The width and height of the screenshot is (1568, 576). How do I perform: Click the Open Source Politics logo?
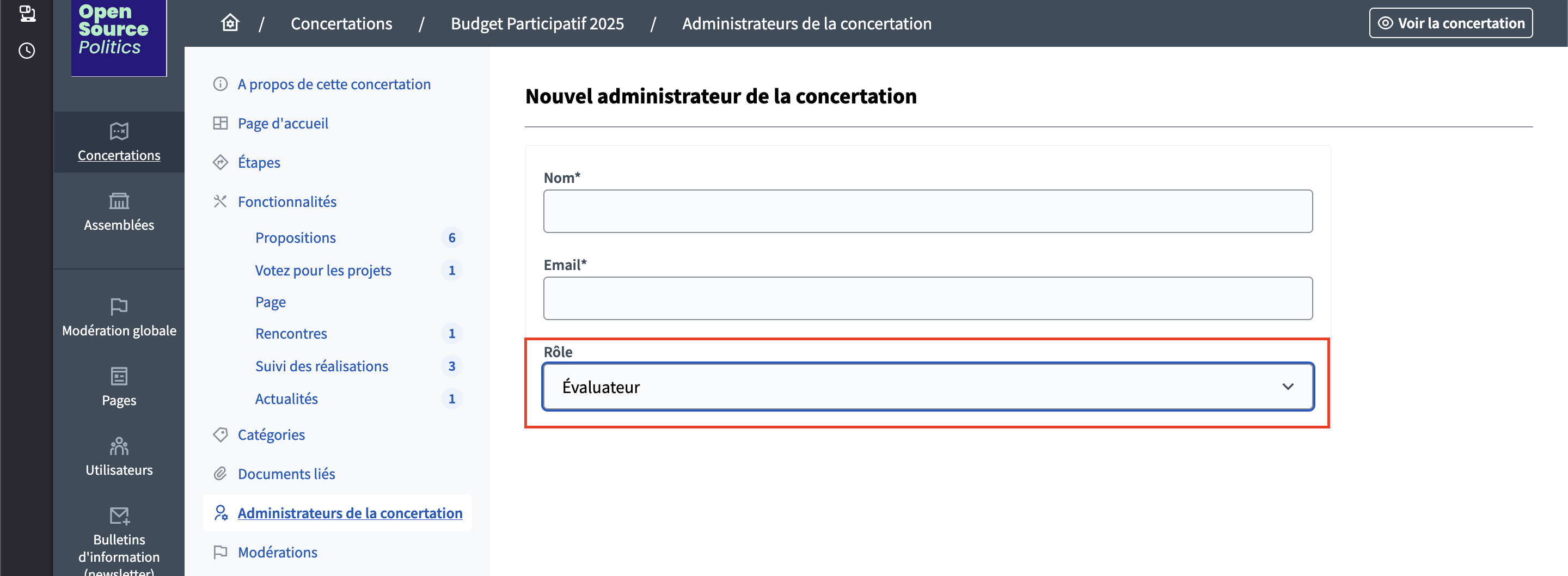(x=119, y=38)
